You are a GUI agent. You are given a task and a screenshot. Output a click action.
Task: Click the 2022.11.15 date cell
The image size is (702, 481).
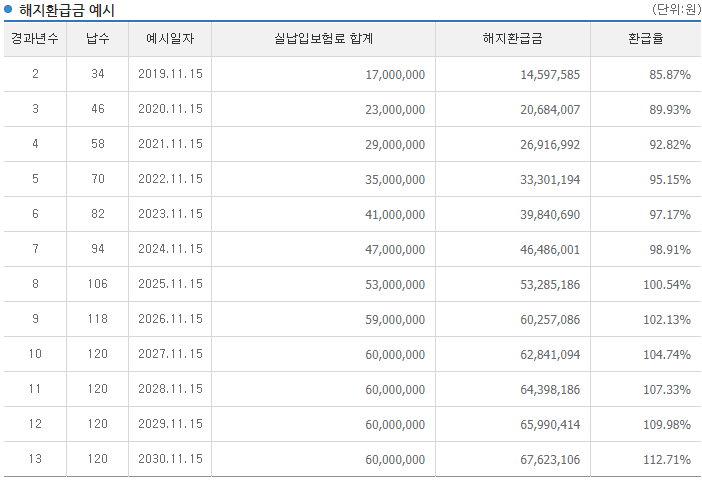[x=170, y=180]
